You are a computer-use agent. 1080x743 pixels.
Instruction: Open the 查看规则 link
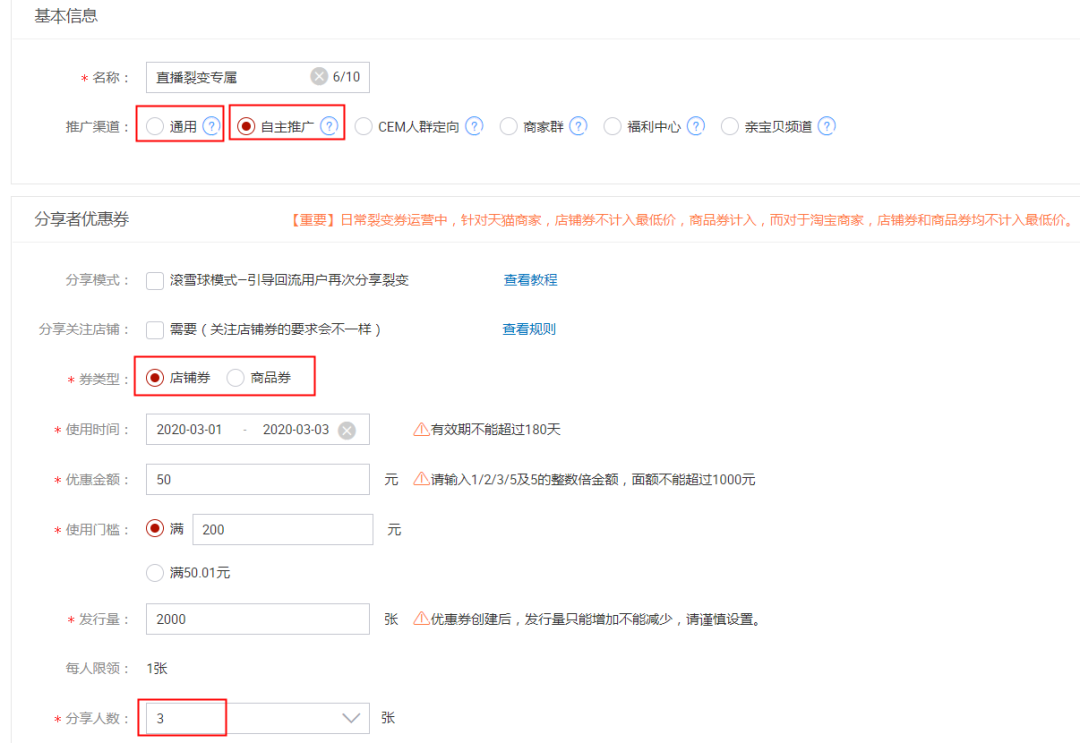tap(529, 329)
